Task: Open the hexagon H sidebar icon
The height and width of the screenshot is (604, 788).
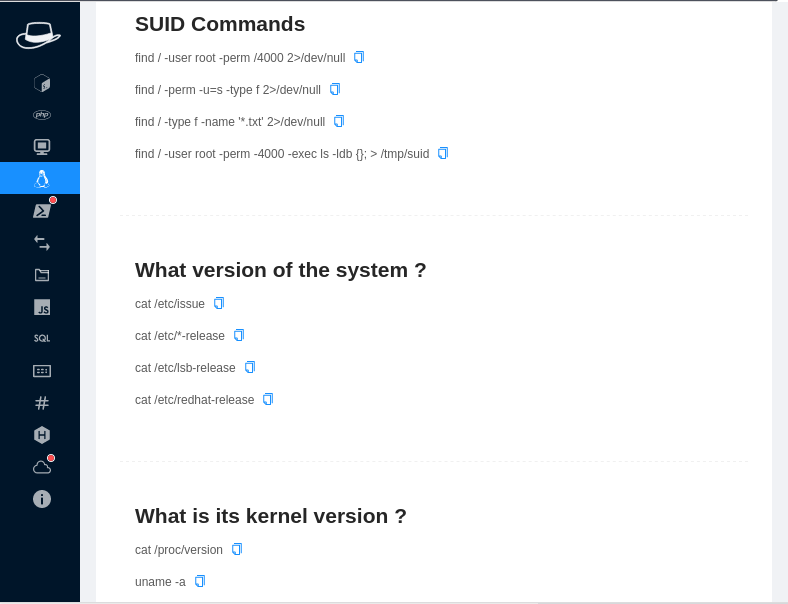Action: click(x=42, y=435)
